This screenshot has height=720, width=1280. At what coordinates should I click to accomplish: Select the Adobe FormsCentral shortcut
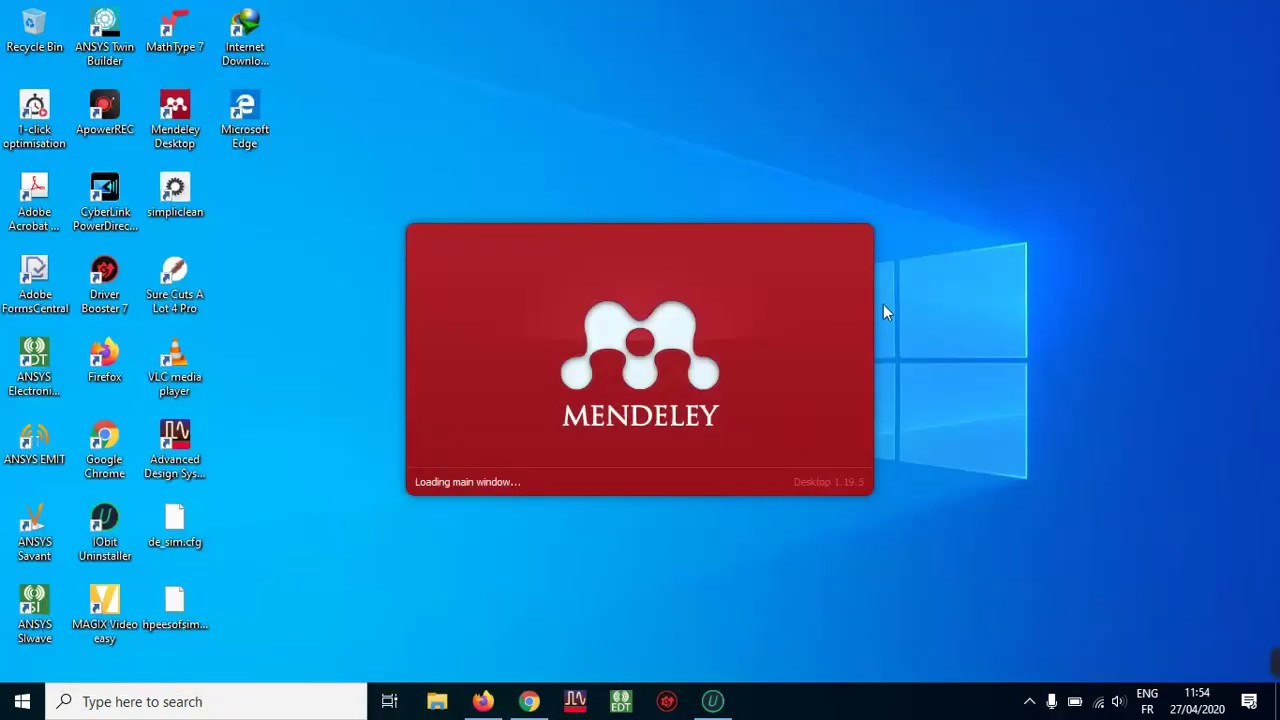34,285
